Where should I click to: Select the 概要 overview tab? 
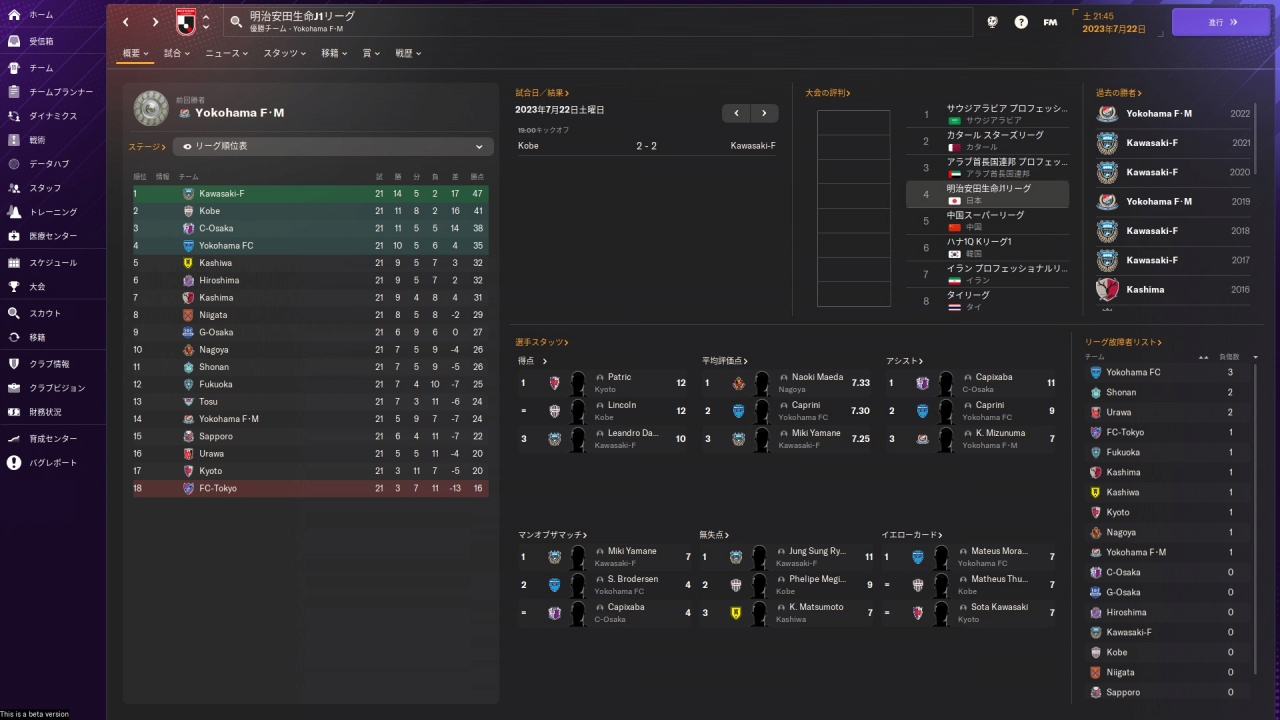136,53
